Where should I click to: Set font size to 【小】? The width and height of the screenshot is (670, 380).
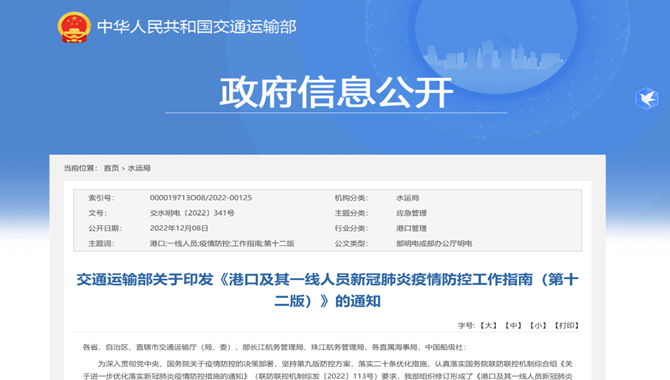pyautogui.click(x=538, y=326)
